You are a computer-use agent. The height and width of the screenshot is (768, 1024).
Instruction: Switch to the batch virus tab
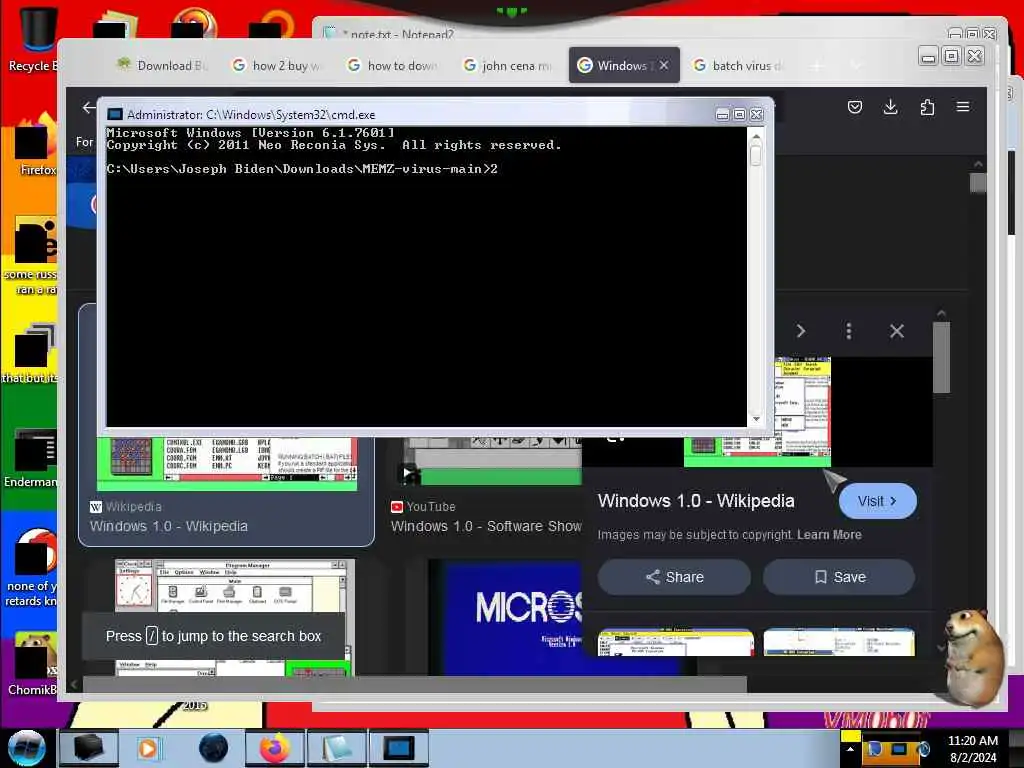coord(739,65)
